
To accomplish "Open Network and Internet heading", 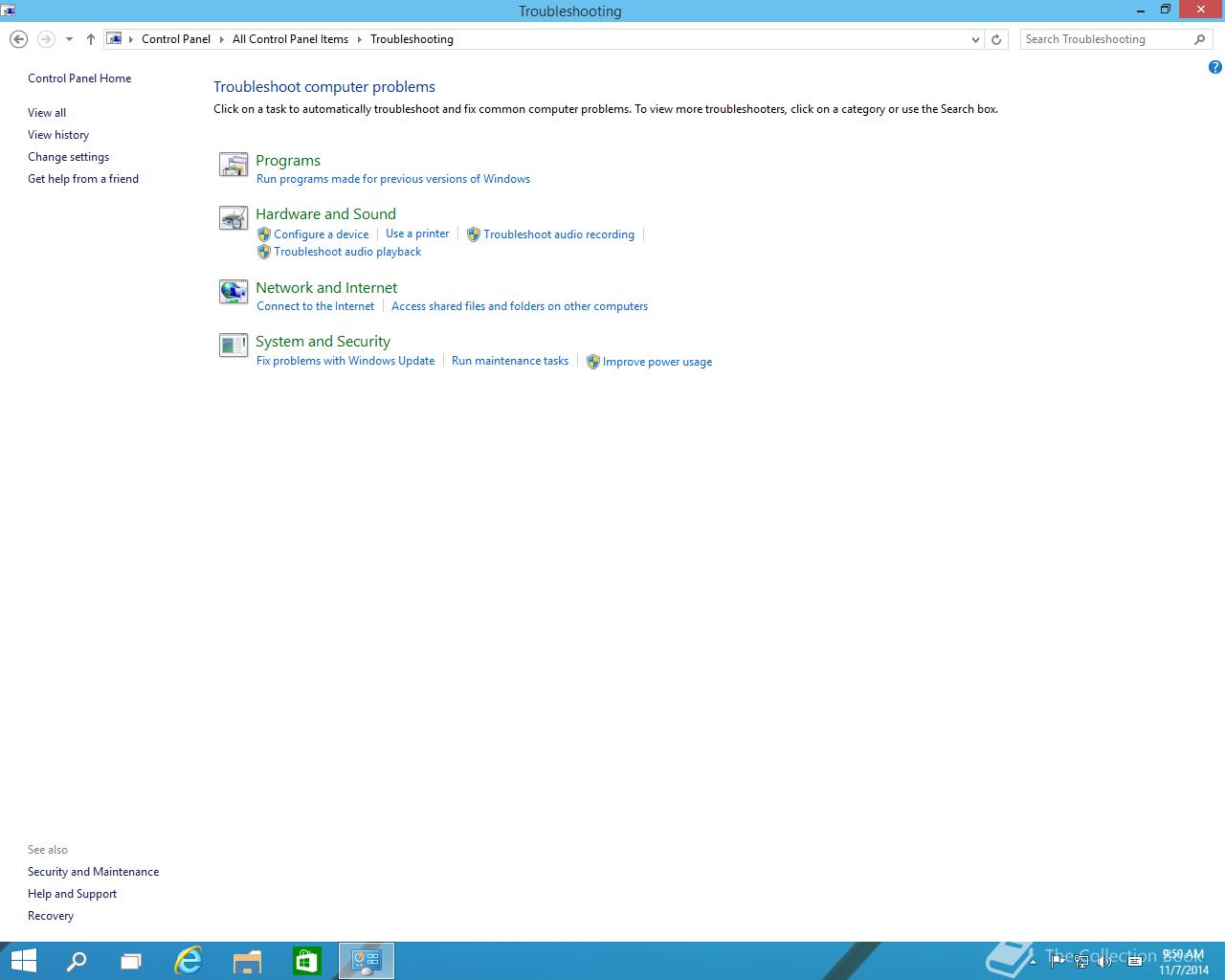I will tap(326, 288).
